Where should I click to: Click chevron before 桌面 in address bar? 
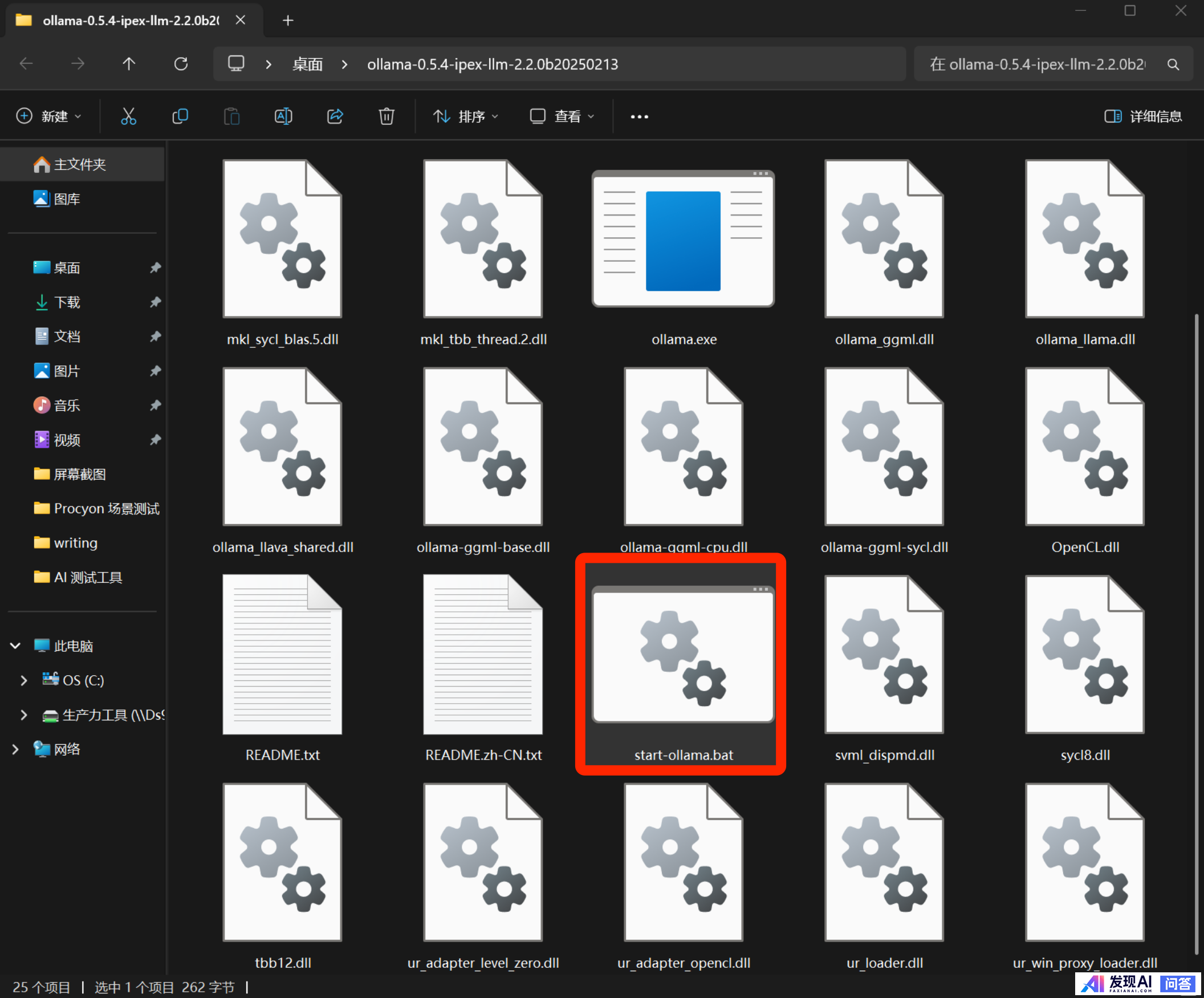point(269,64)
